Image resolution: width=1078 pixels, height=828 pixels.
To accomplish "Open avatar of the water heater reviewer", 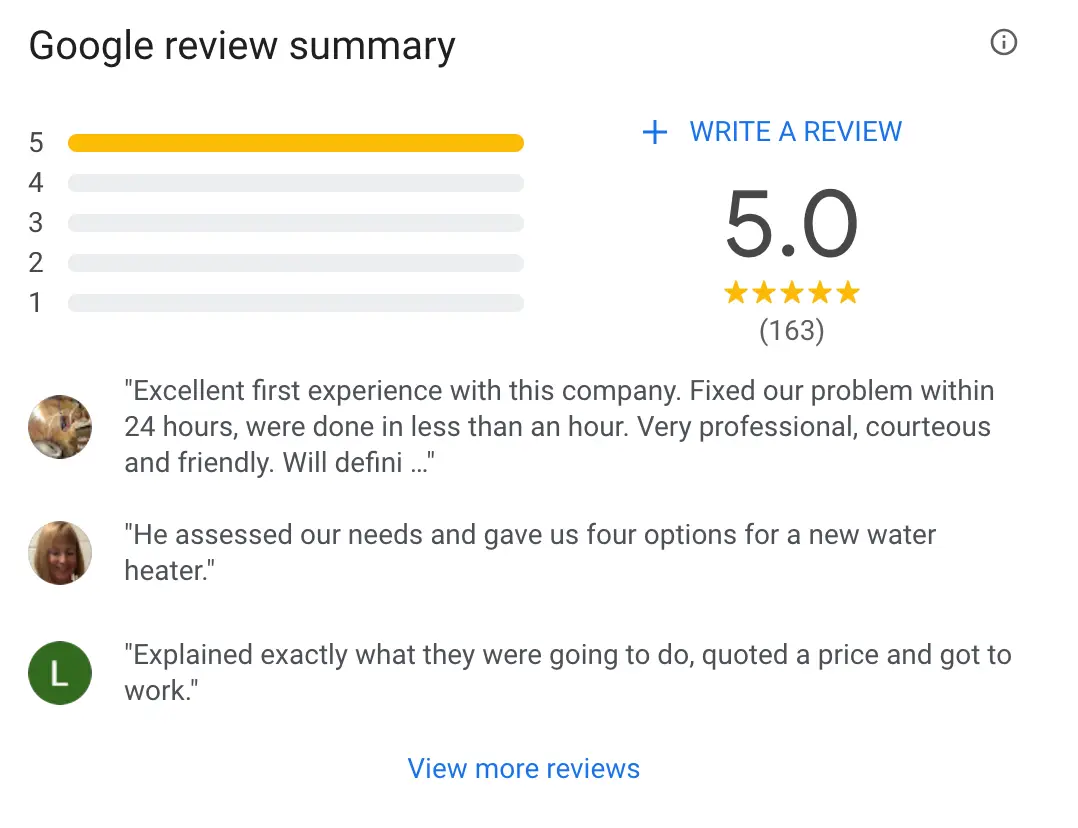I will click(60, 553).
